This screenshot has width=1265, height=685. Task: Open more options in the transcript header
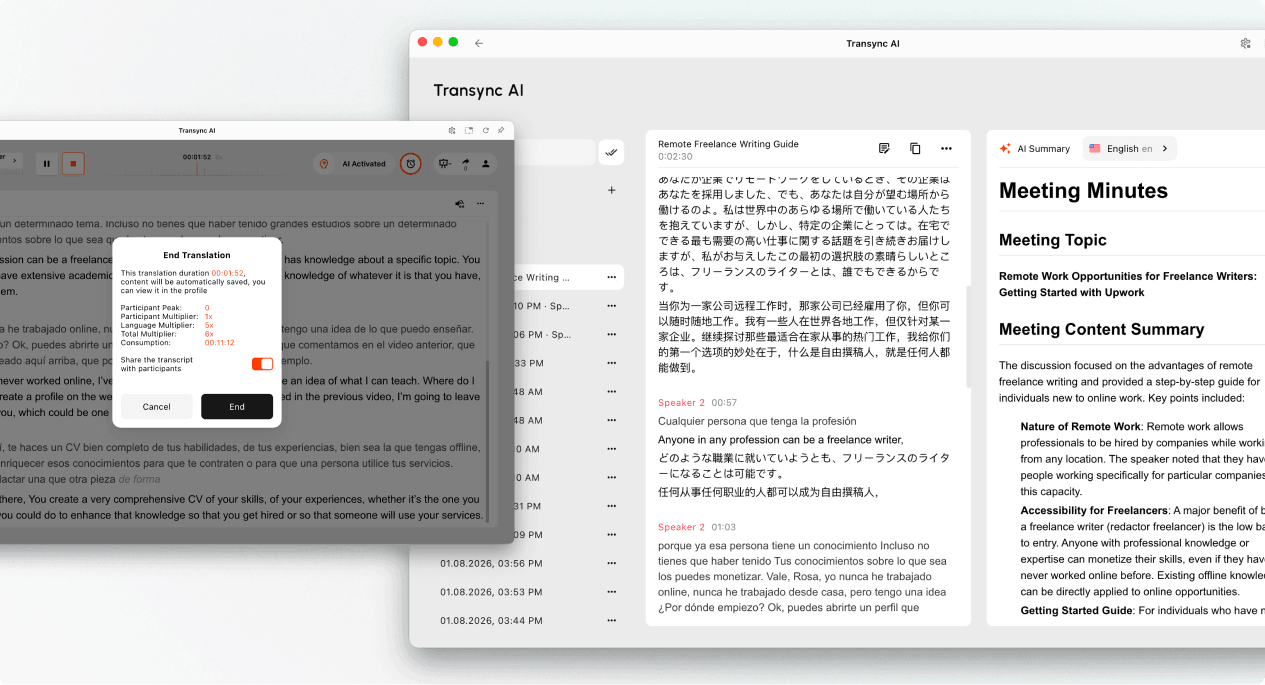pyautogui.click(x=946, y=148)
